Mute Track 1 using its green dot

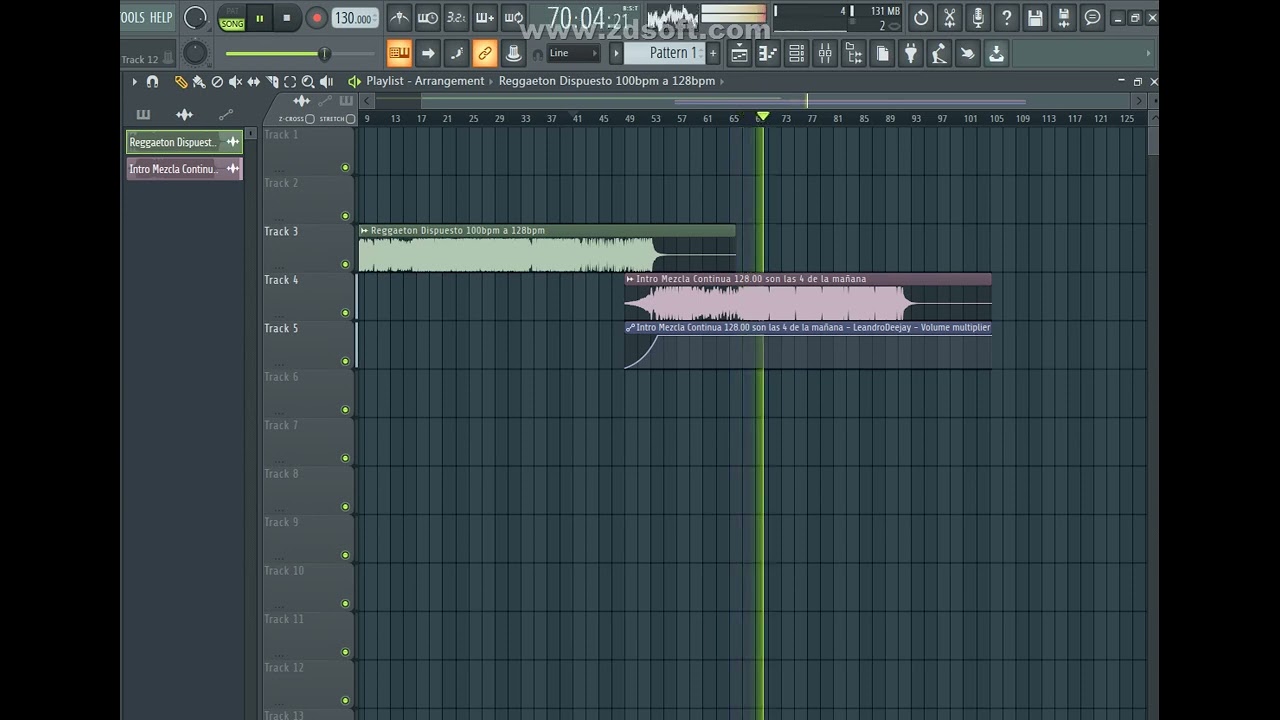(x=345, y=167)
